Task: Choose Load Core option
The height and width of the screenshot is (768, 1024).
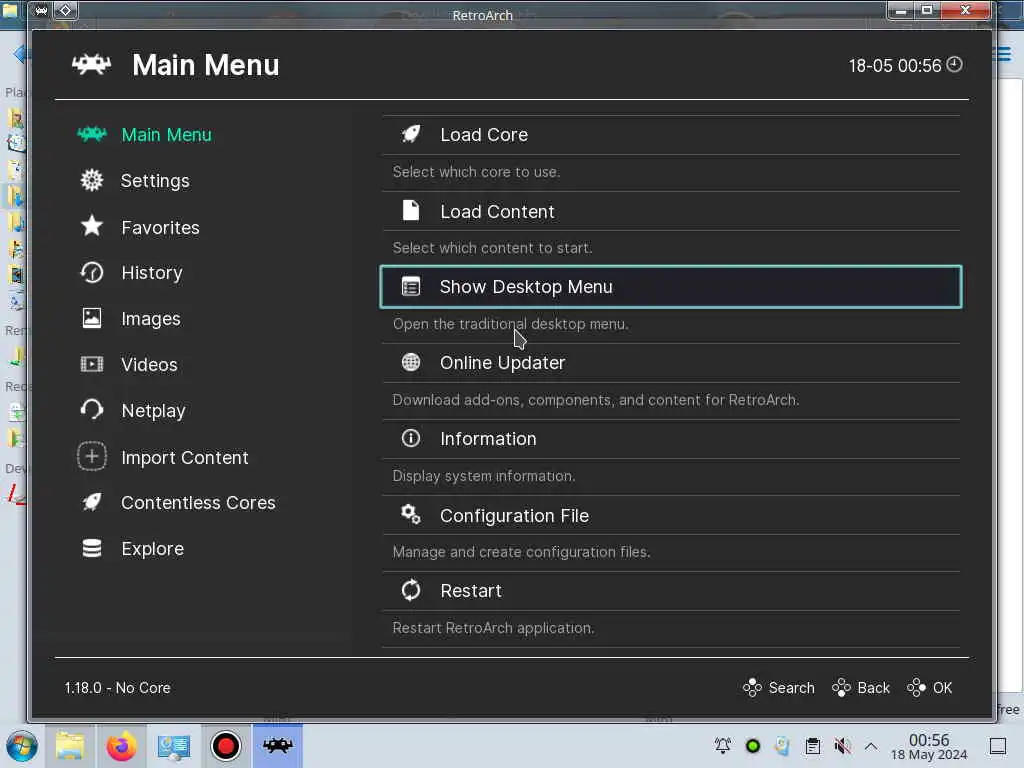Action: click(x=671, y=135)
